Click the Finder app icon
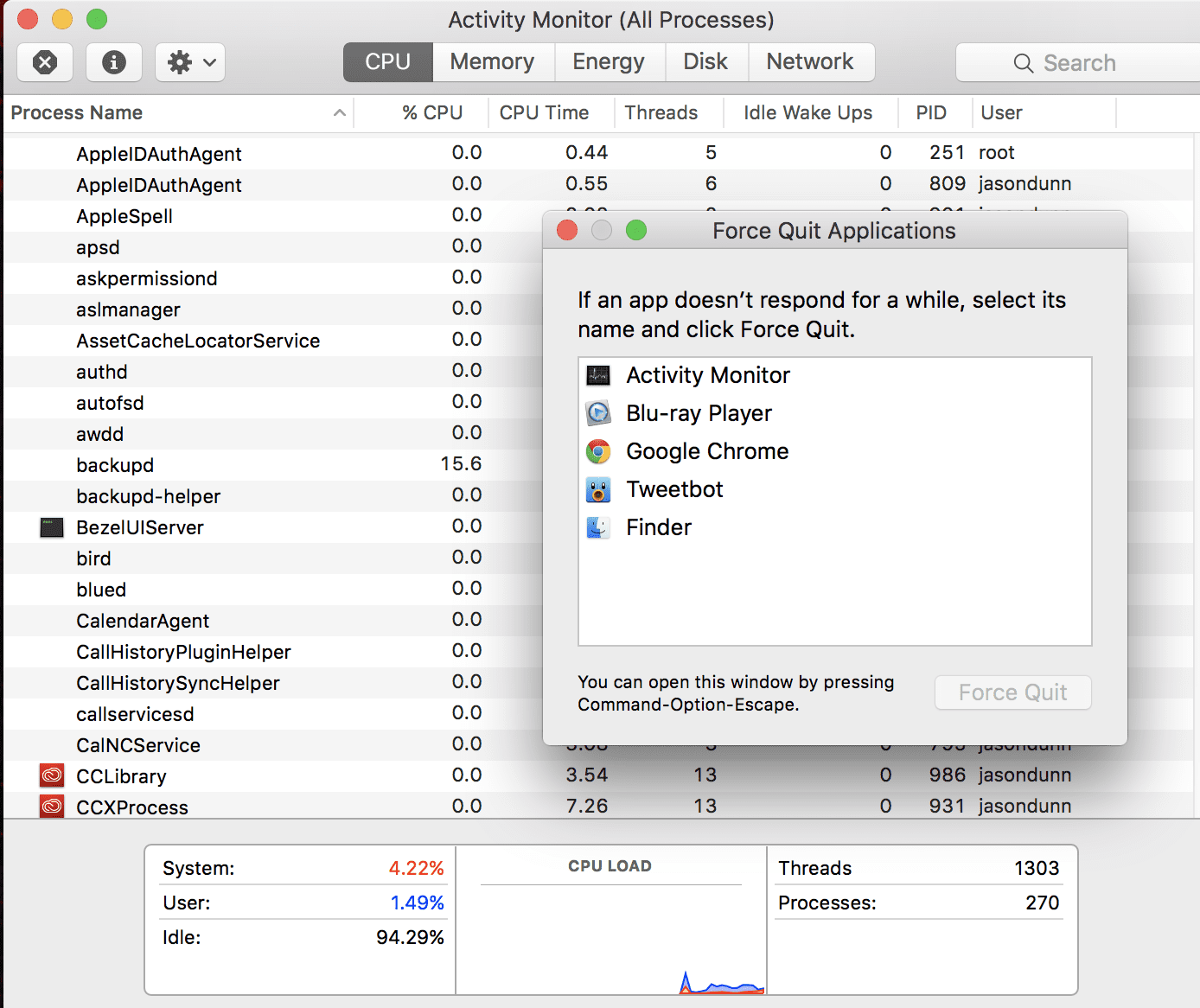The height and width of the screenshot is (1008, 1200). [598, 527]
